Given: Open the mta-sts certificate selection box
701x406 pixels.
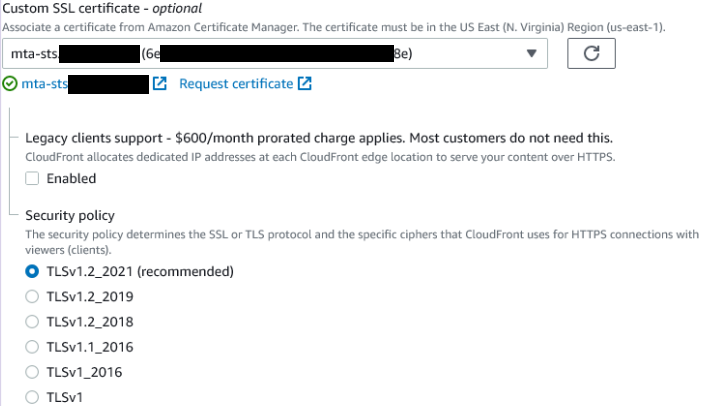Looking at the screenshot, I should point(275,54).
